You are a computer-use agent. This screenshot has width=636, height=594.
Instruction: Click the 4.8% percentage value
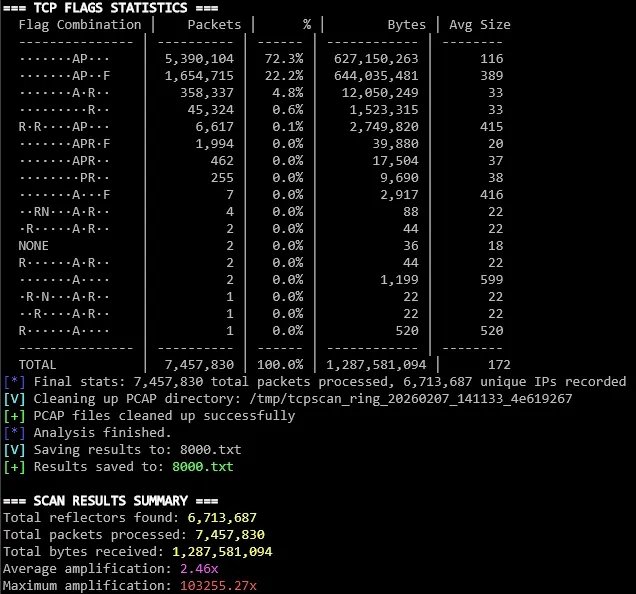(288, 93)
